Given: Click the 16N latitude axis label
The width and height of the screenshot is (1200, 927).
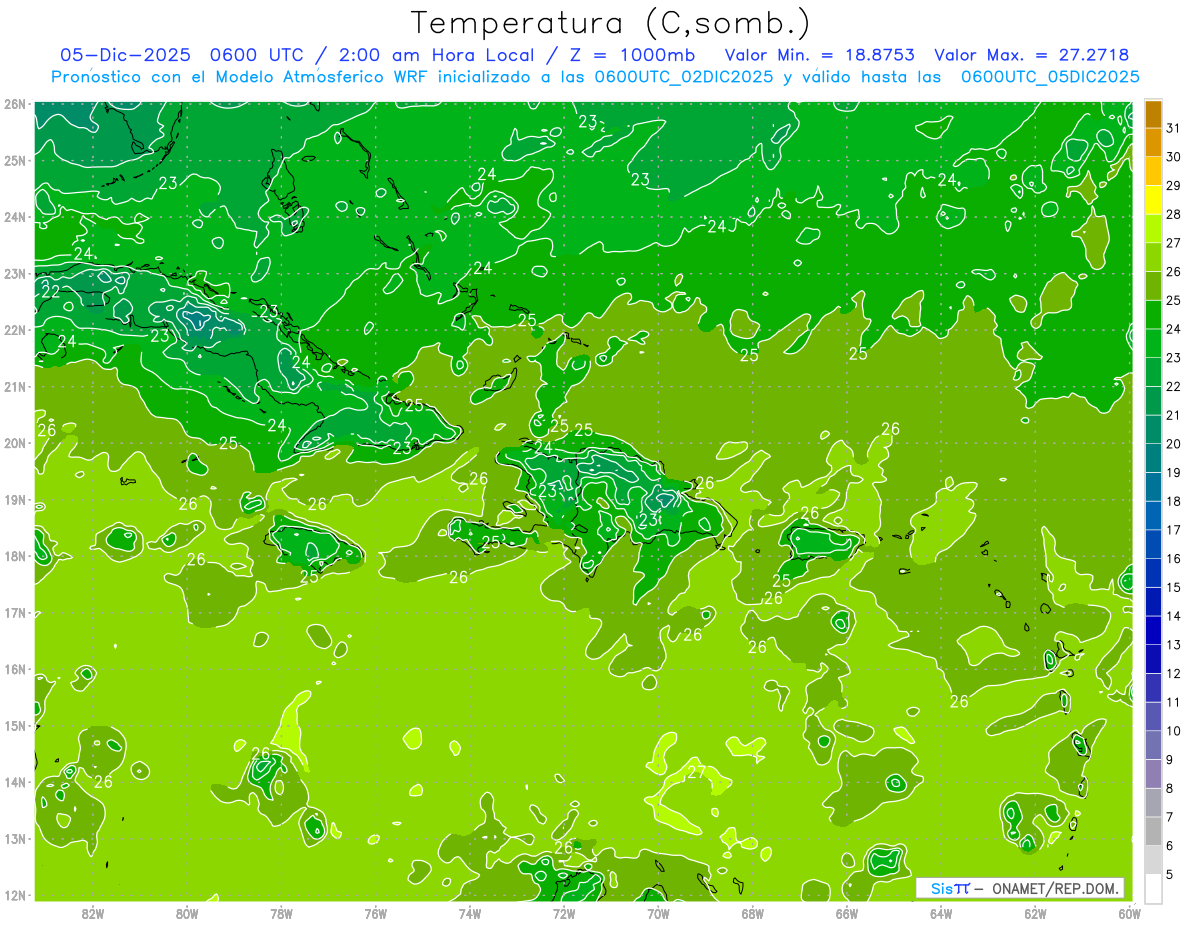Looking at the screenshot, I should (x=14, y=669).
